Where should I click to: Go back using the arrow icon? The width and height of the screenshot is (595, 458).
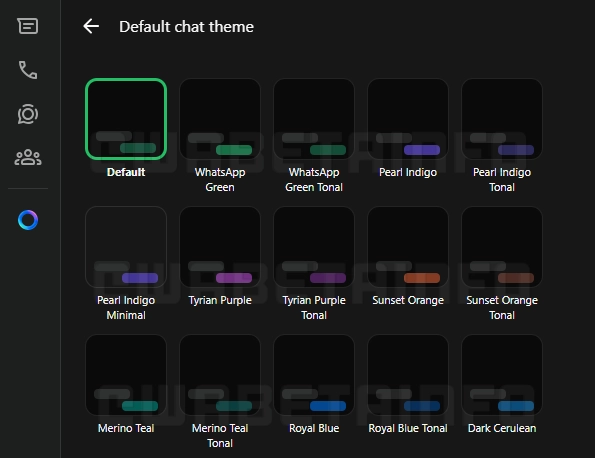(91, 26)
